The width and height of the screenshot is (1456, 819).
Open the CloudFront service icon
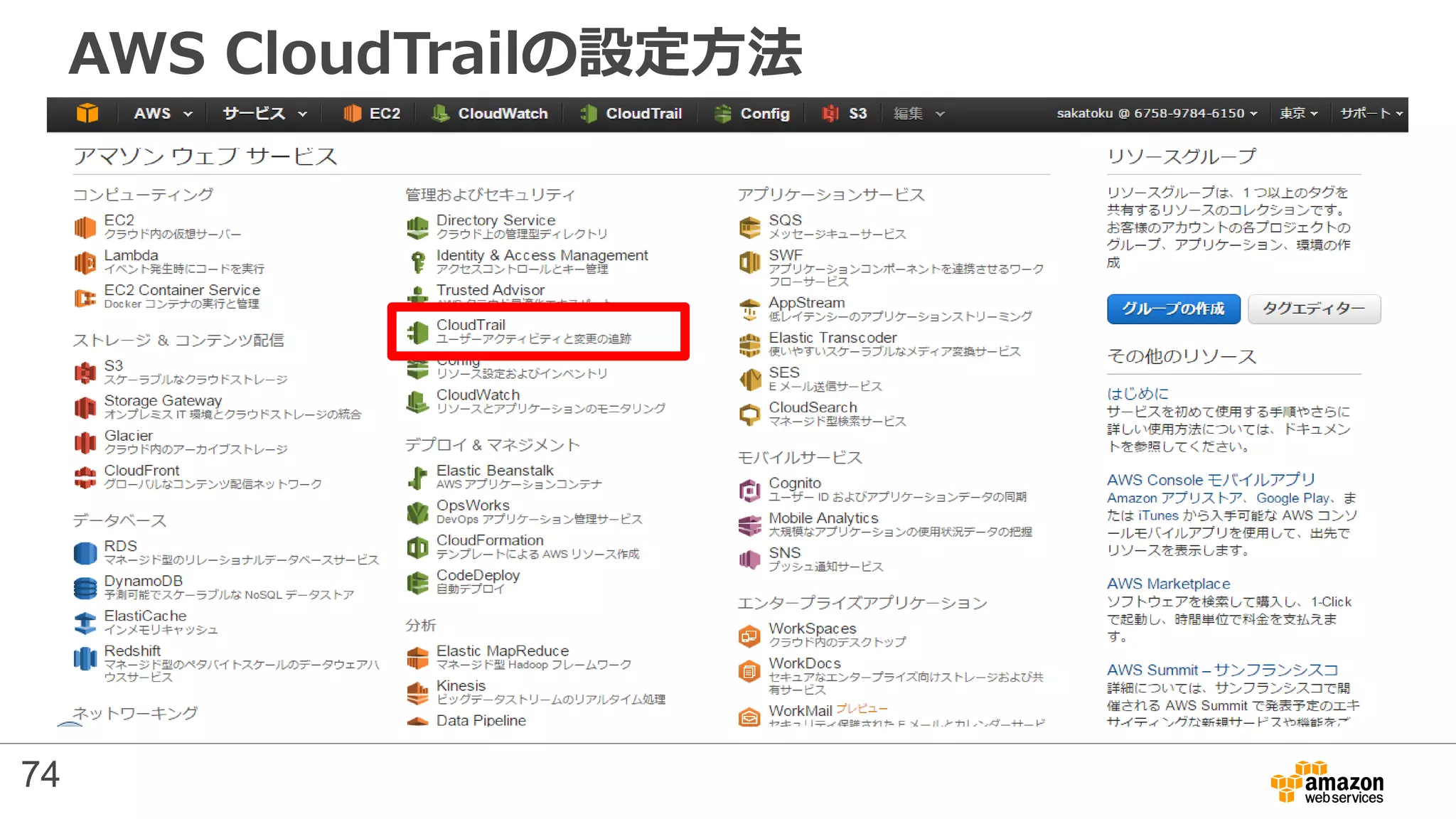tap(85, 477)
